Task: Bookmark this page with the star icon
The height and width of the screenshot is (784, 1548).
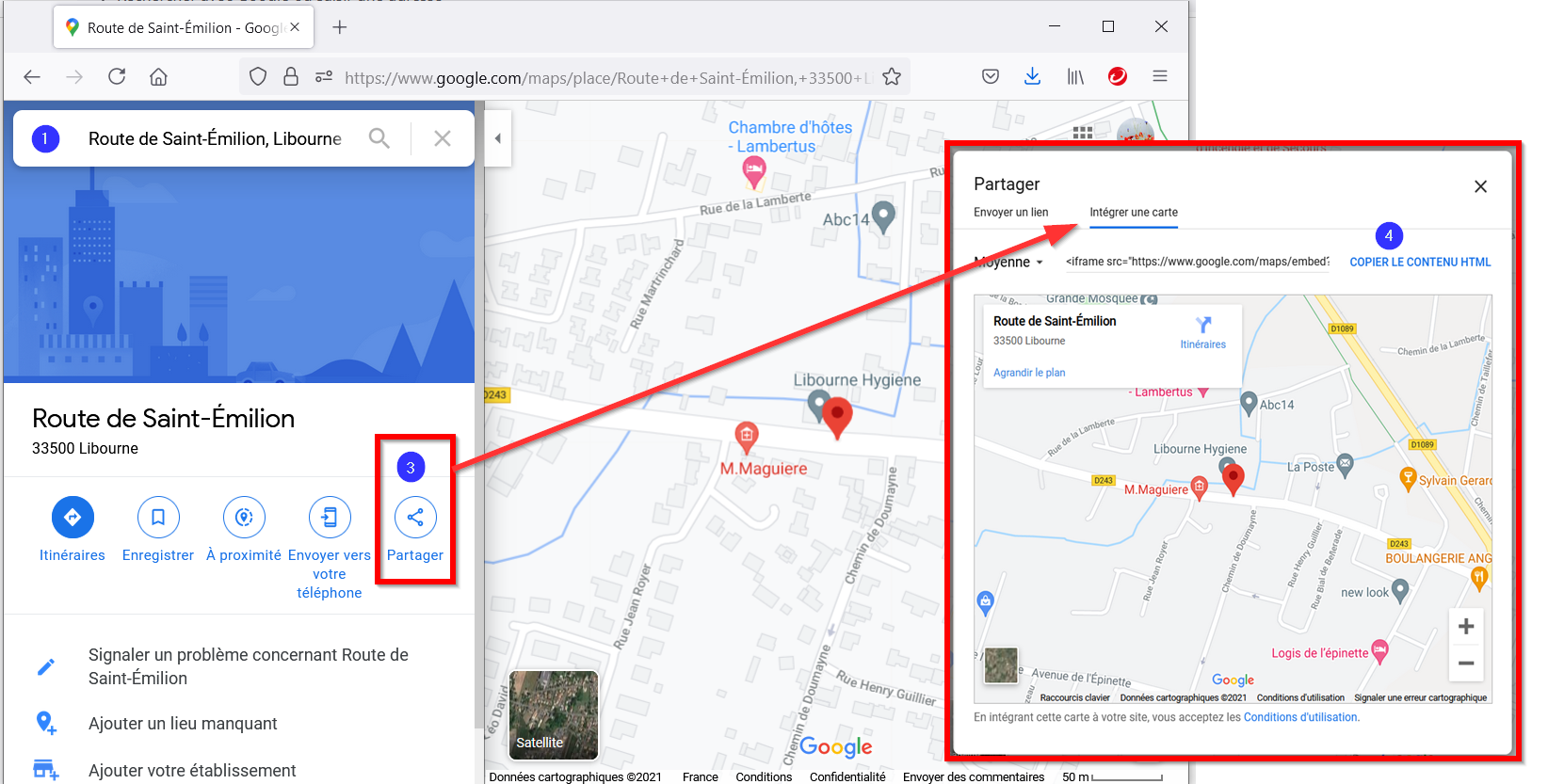Action: [892, 77]
